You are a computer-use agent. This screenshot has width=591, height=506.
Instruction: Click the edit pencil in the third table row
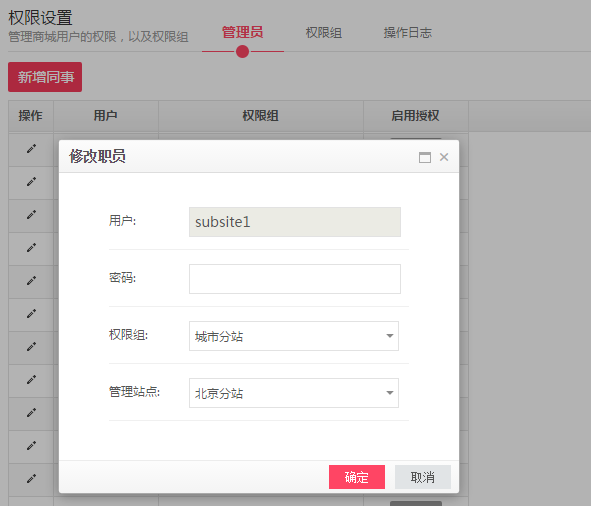point(31,215)
